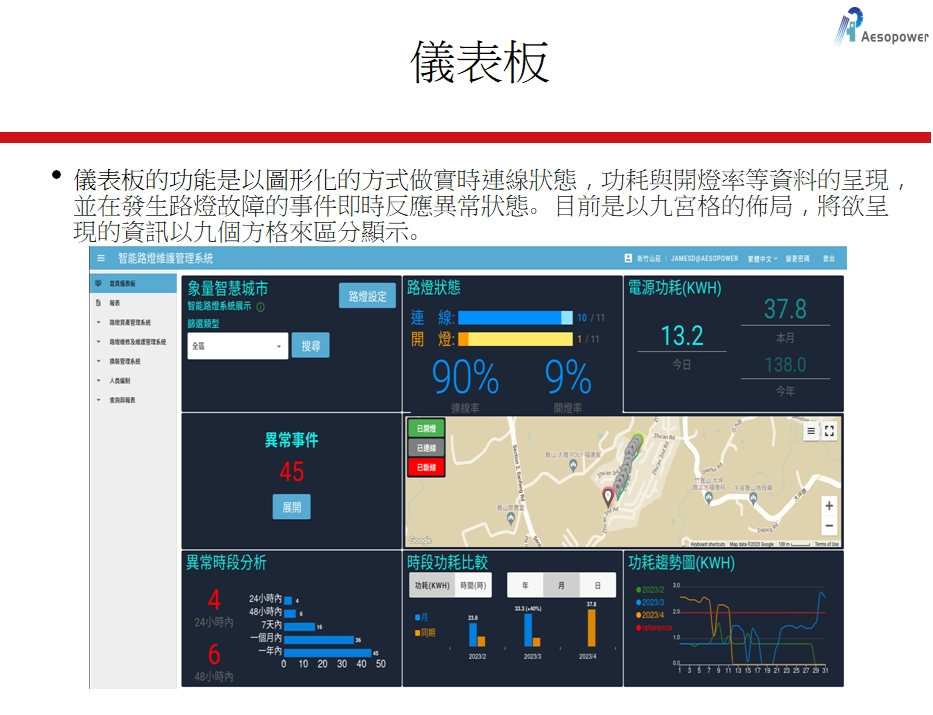The image size is (933, 715).
Task: Click the Aesopower logo
Action: click(x=881, y=27)
